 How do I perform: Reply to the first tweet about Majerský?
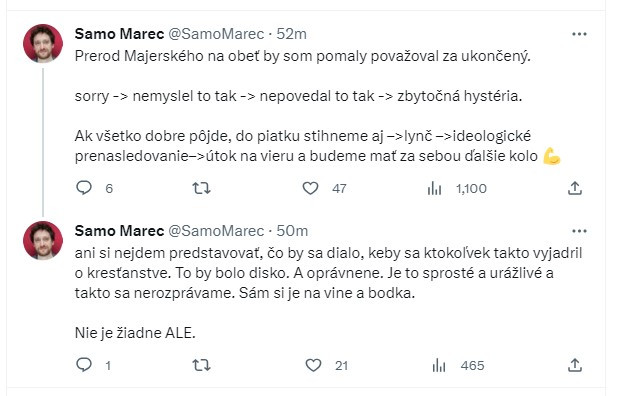pyautogui.click(x=84, y=188)
